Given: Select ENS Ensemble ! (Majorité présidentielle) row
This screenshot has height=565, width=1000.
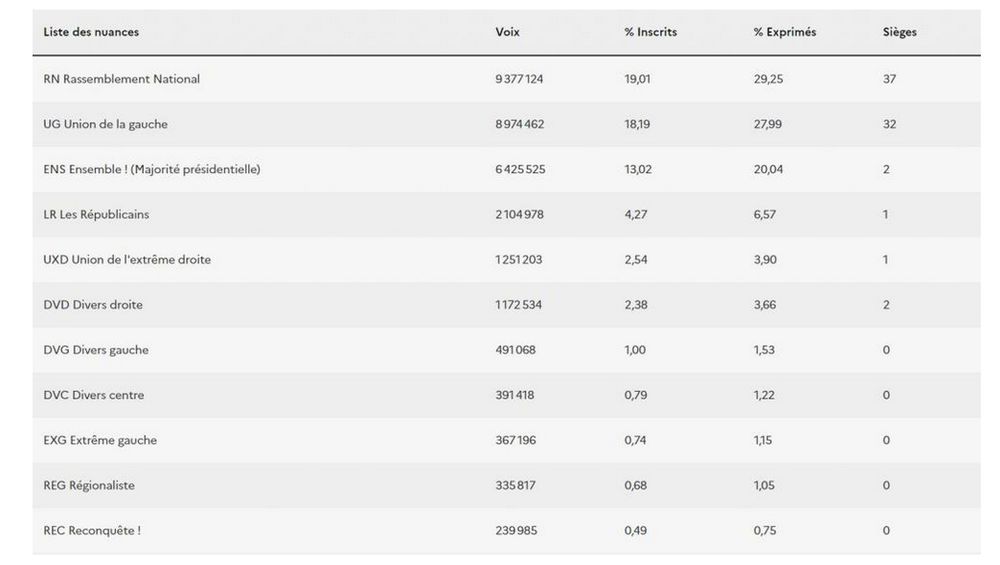Looking at the screenshot, I should click(x=151, y=169).
